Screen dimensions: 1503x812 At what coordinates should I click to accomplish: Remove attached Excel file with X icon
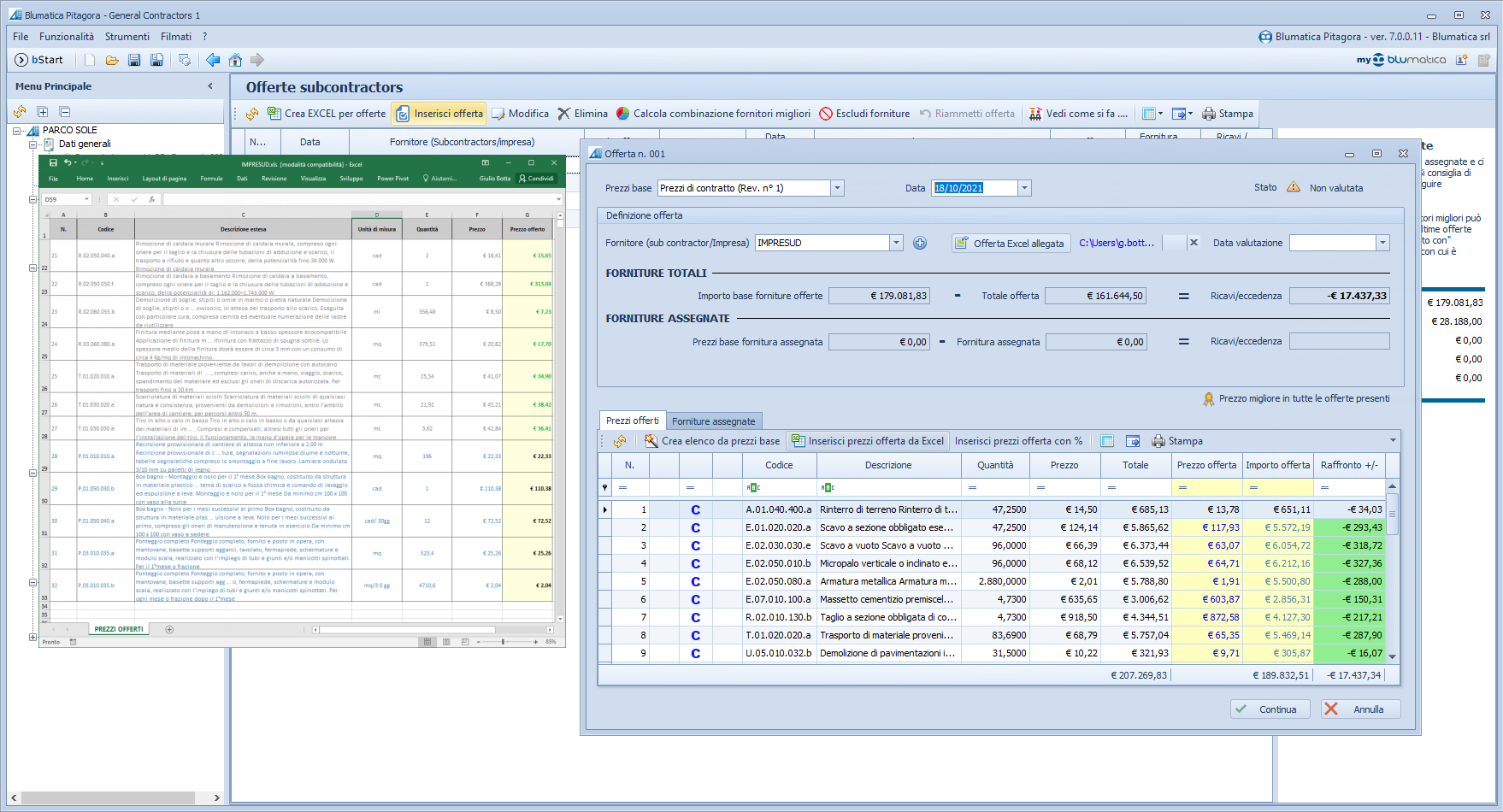1194,243
